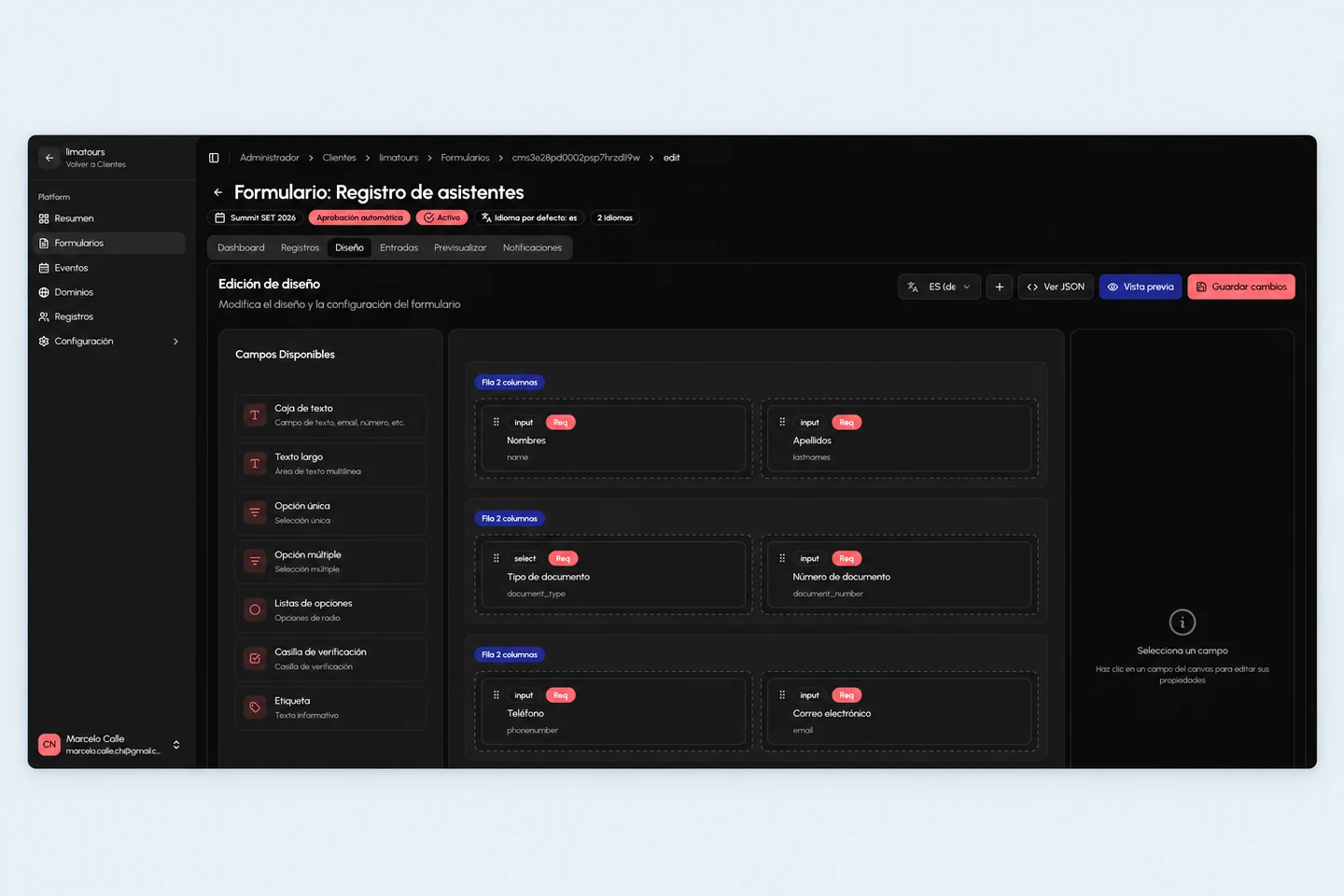Viewport: 1344px width, 896px height.
Task: Select the Nombres field card
Action: pyautogui.click(x=613, y=439)
